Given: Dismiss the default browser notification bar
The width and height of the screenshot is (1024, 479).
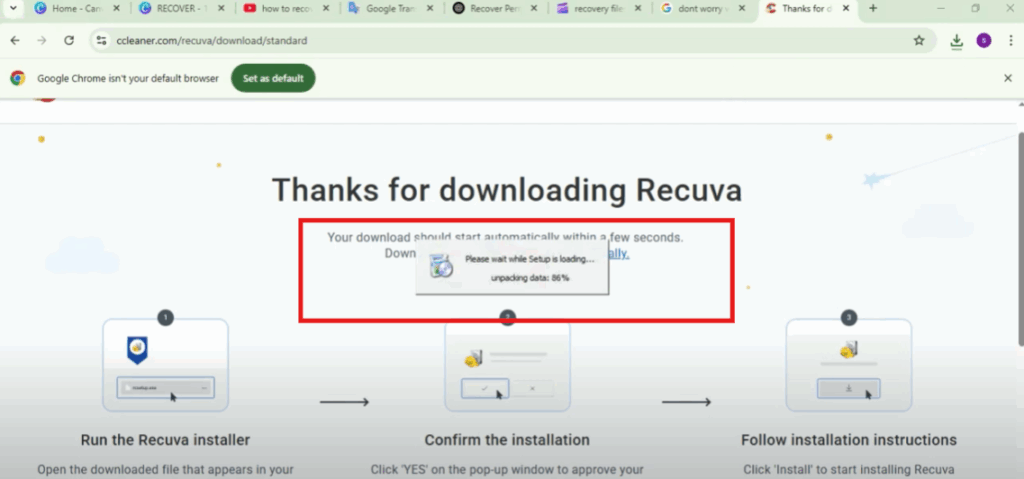Looking at the screenshot, I should [1008, 78].
